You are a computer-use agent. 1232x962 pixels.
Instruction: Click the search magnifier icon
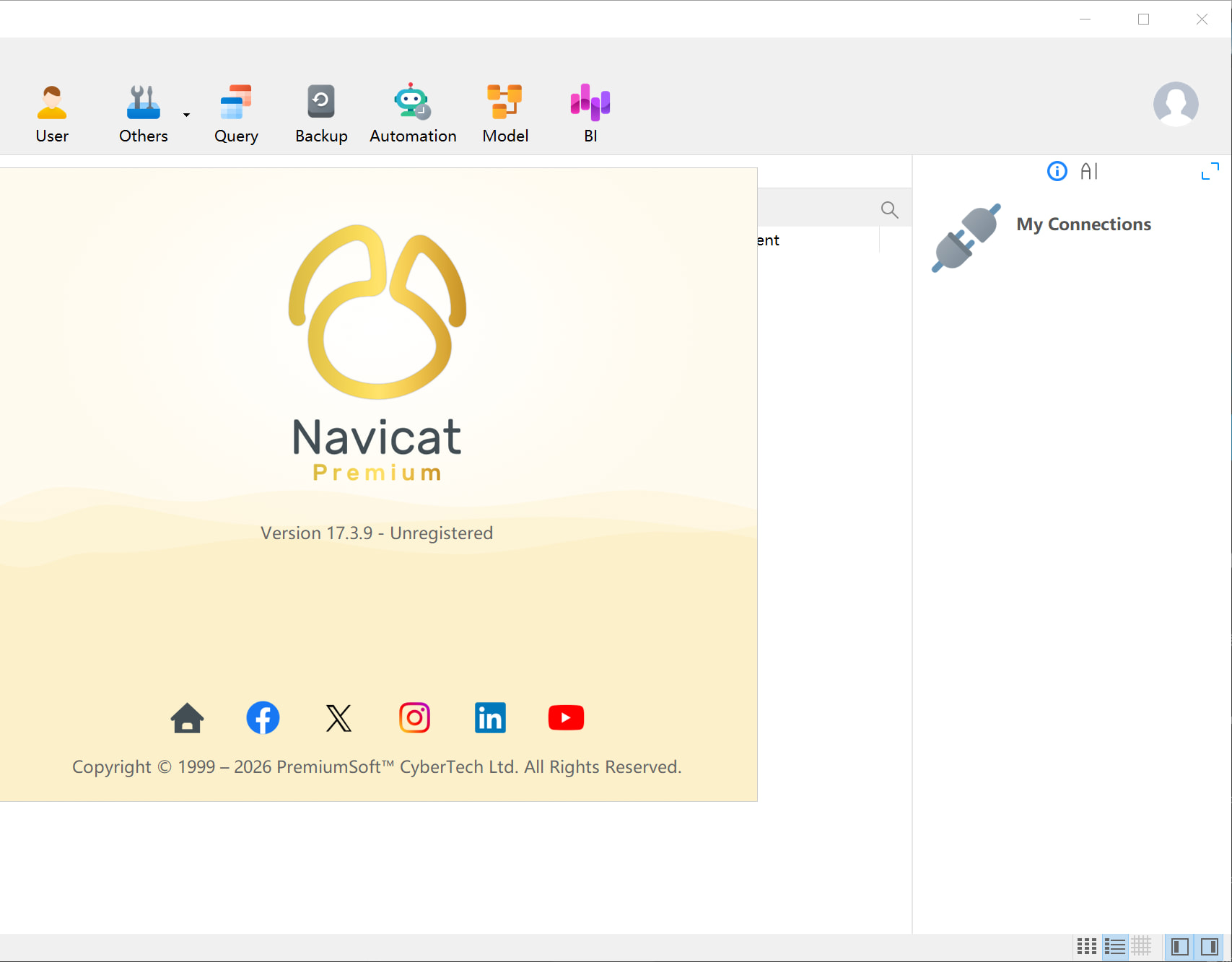click(890, 209)
